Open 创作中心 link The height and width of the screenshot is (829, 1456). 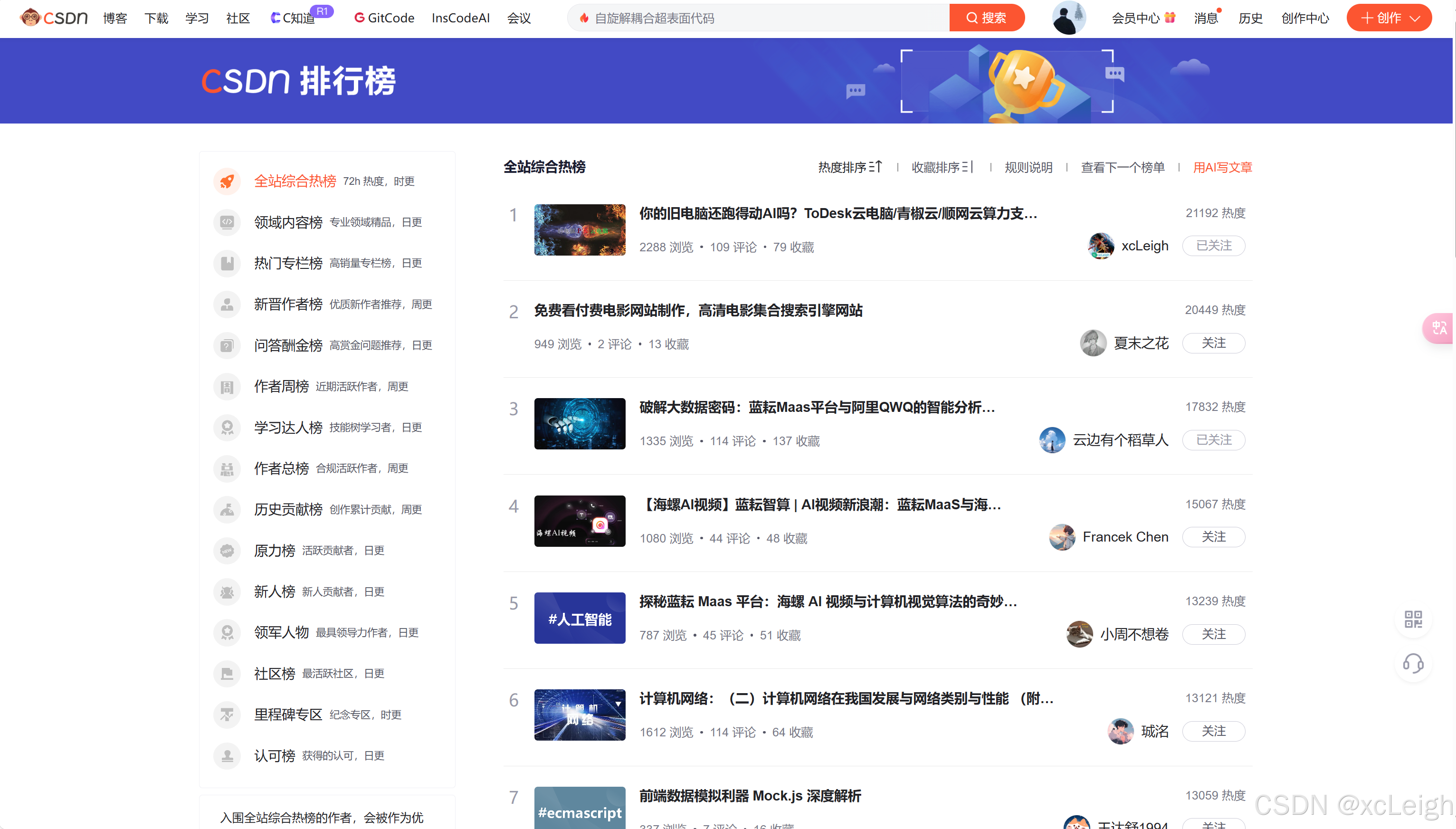tap(1304, 18)
